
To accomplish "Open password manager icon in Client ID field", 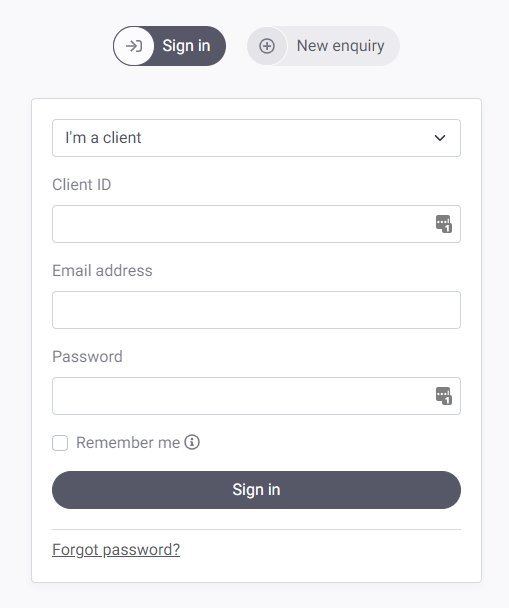I will coord(444,224).
